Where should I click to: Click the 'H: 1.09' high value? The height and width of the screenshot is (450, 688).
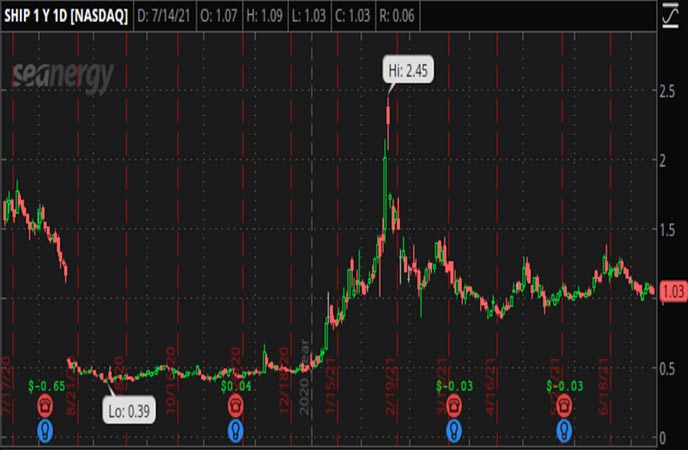(x=264, y=16)
